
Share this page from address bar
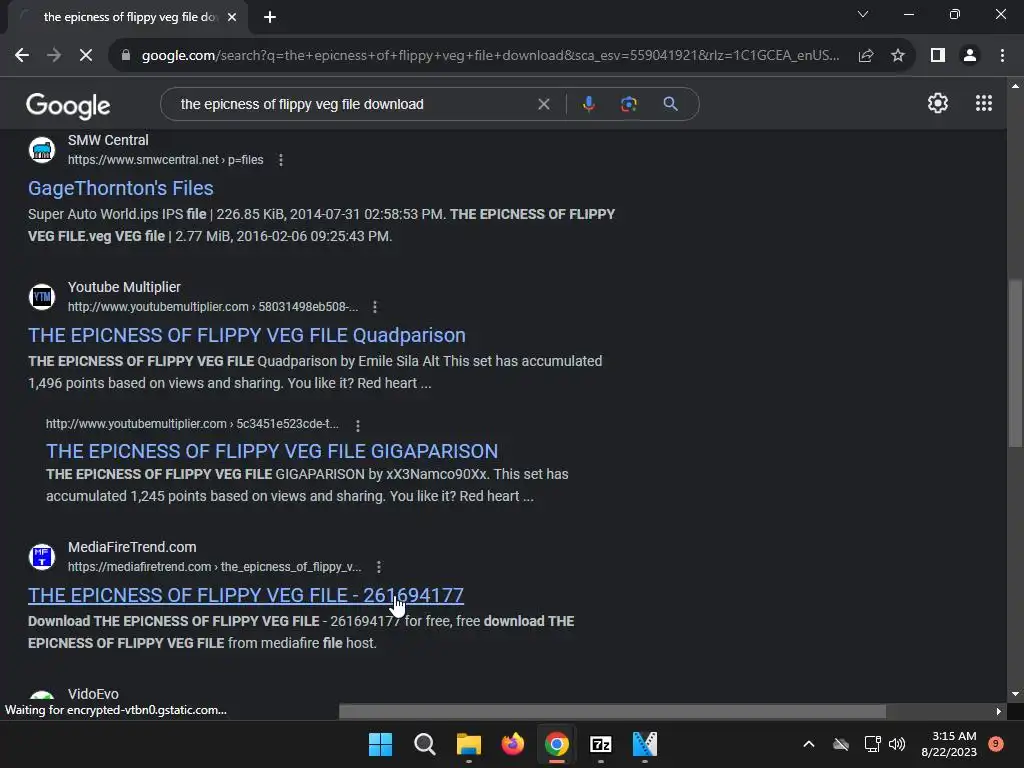[866, 56]
